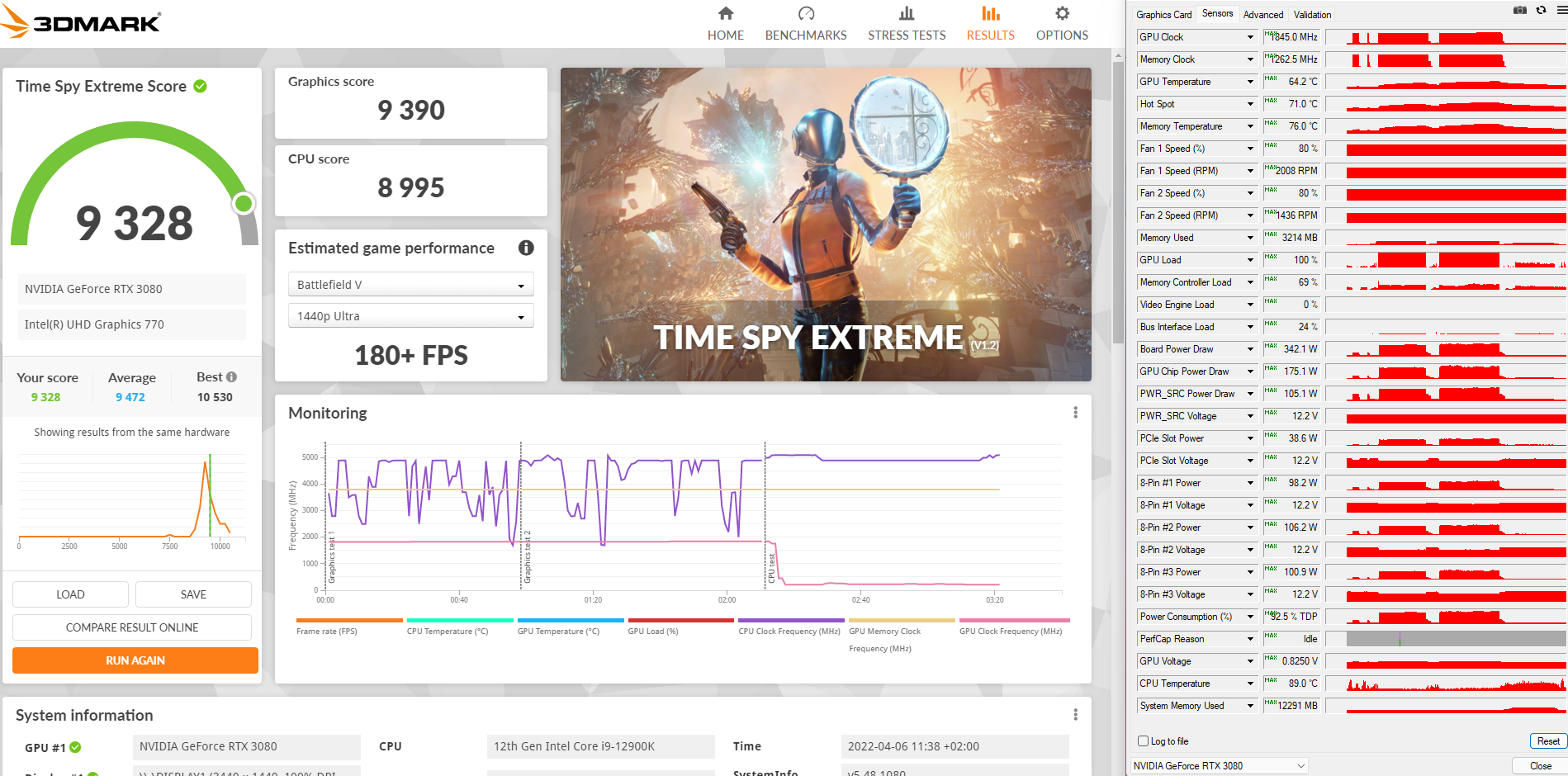Expand the Fan 1 Speed (%) dropdown
1568x776 pixels.
tap(1250, 149)
